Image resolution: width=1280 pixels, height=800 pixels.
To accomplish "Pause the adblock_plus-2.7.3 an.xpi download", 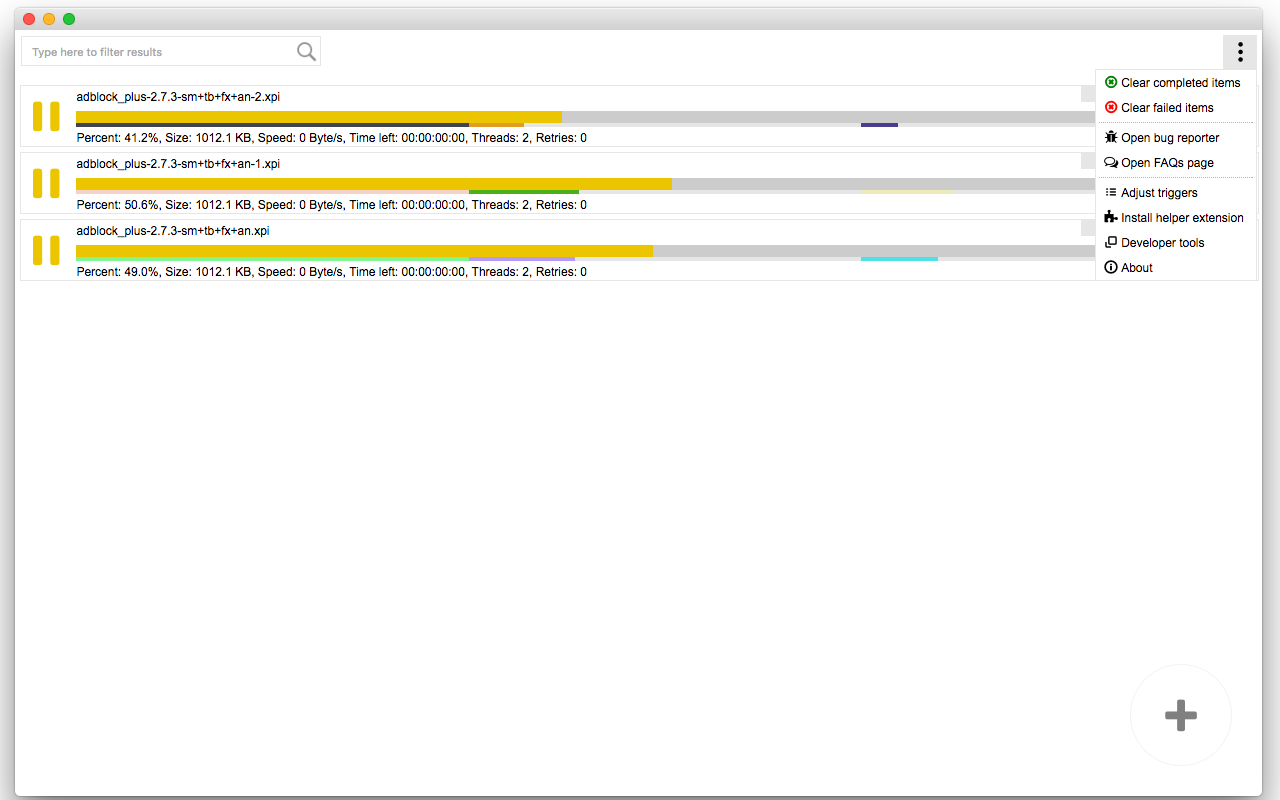I will (x=46, y=250).
